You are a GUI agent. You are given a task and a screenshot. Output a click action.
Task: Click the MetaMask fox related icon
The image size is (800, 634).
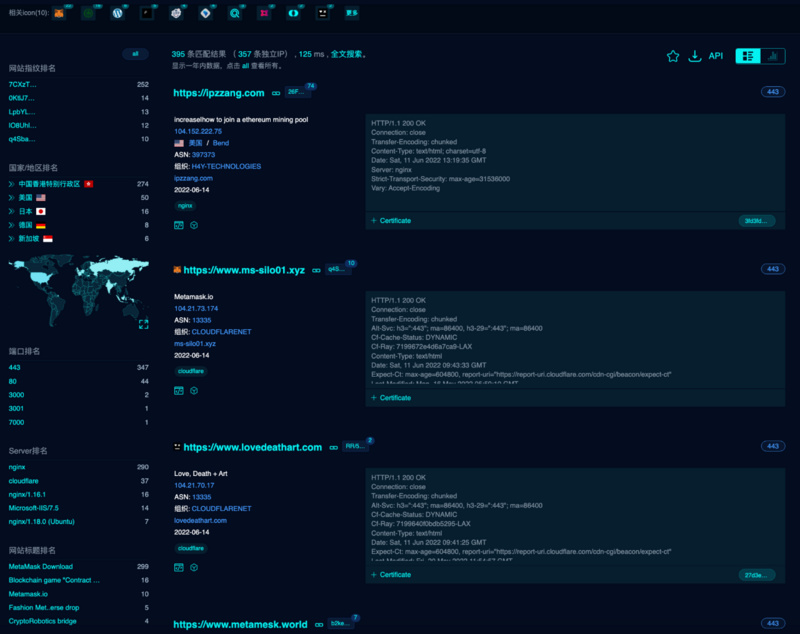60,14
